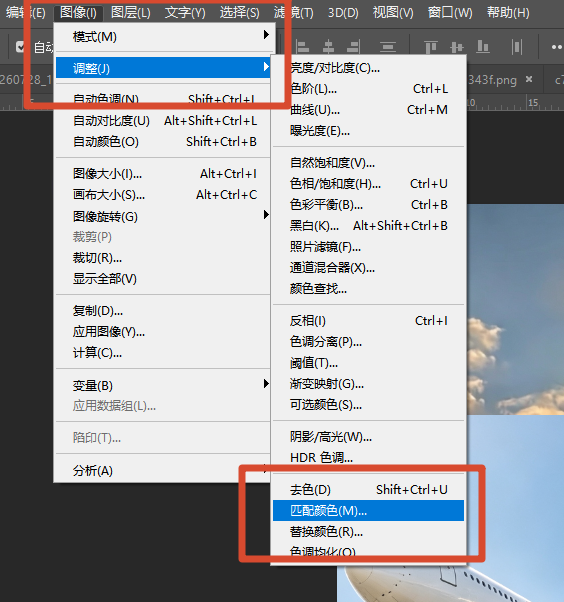Viewport: 564px width, 602px height.
Task: Choose 色调分离(P)... adjustment
Action: click(368, 342)
